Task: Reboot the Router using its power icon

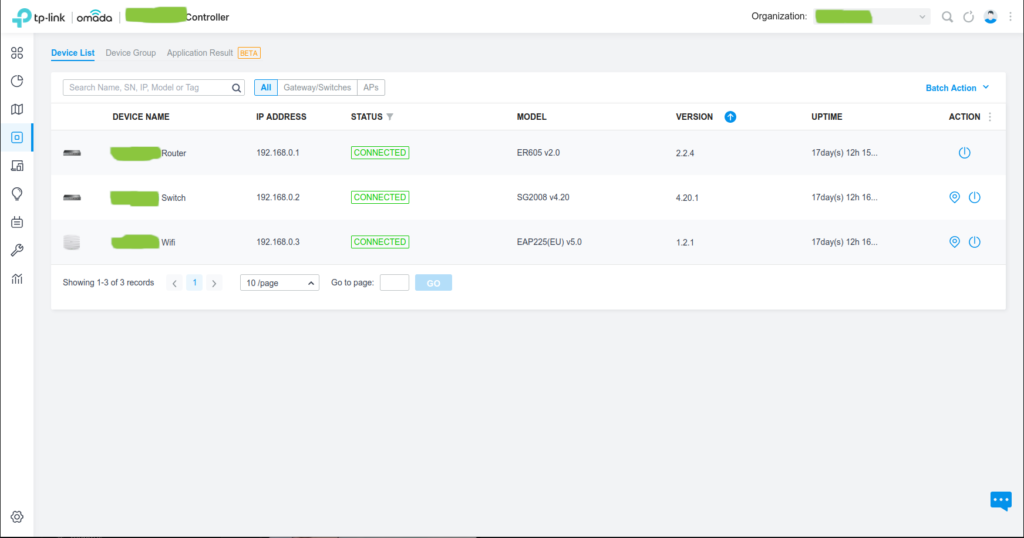Action: click(x=964, y=153)
